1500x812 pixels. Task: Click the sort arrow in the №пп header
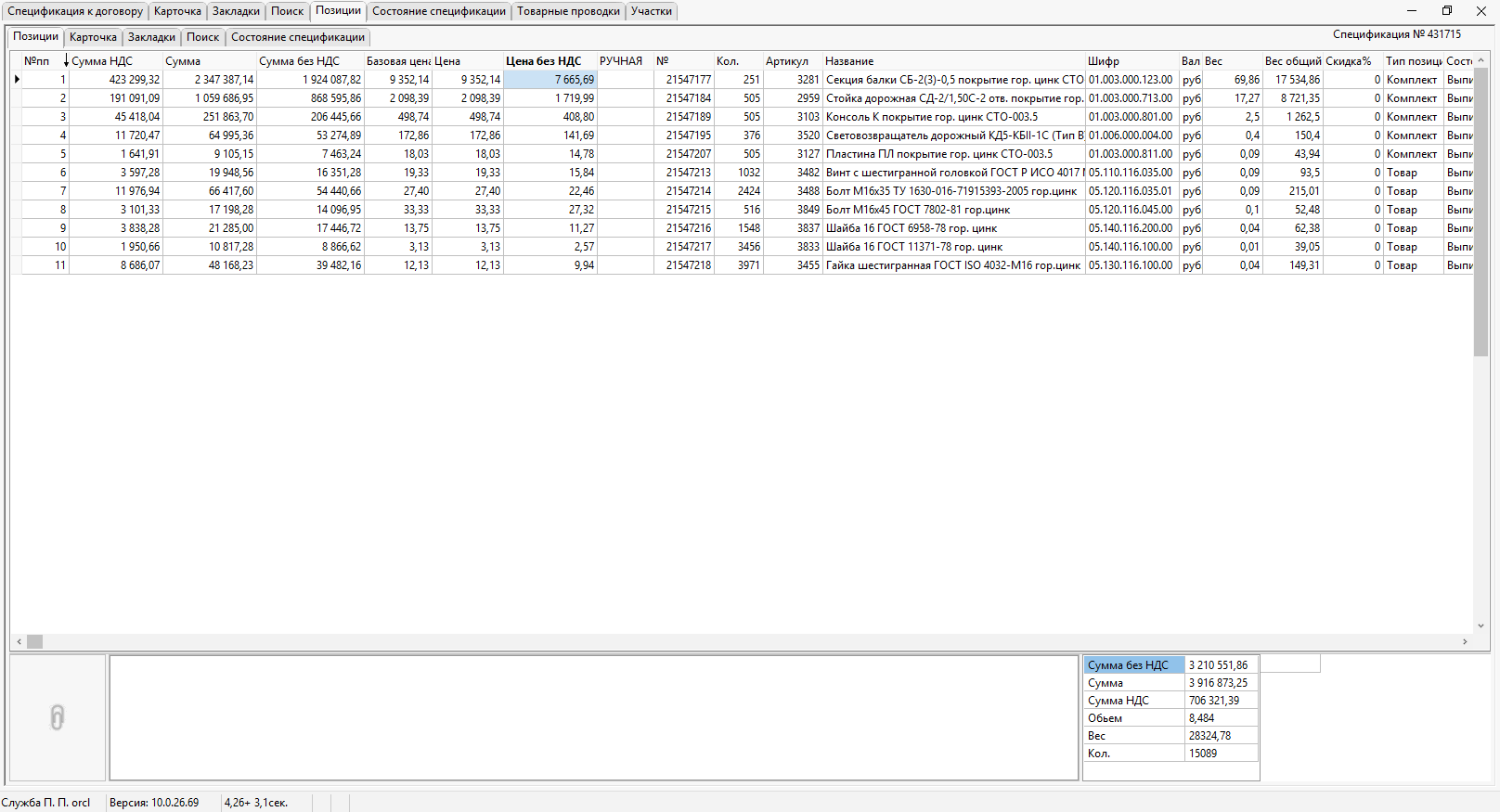click(x=66, y=61)
